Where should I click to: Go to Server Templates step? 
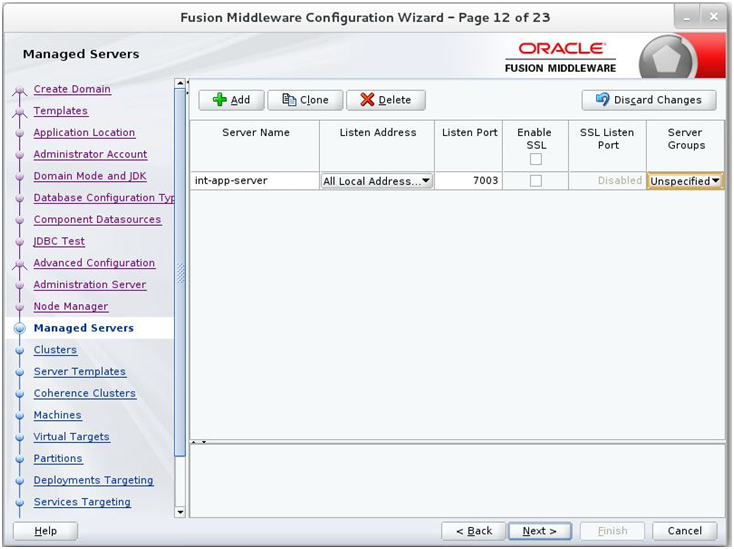(x=80, y=372)
